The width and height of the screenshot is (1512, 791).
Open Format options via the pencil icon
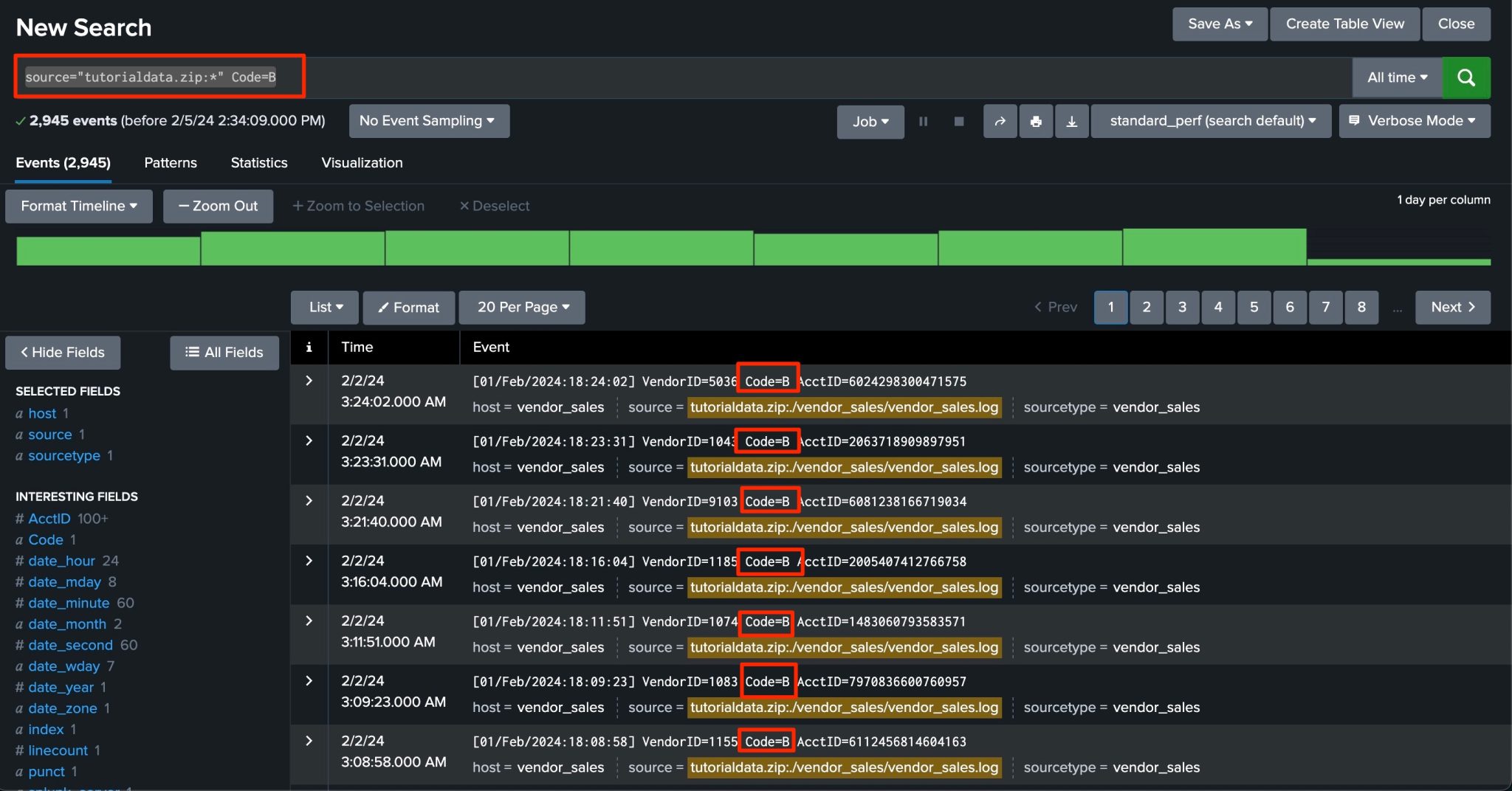(x=408, y=307)
